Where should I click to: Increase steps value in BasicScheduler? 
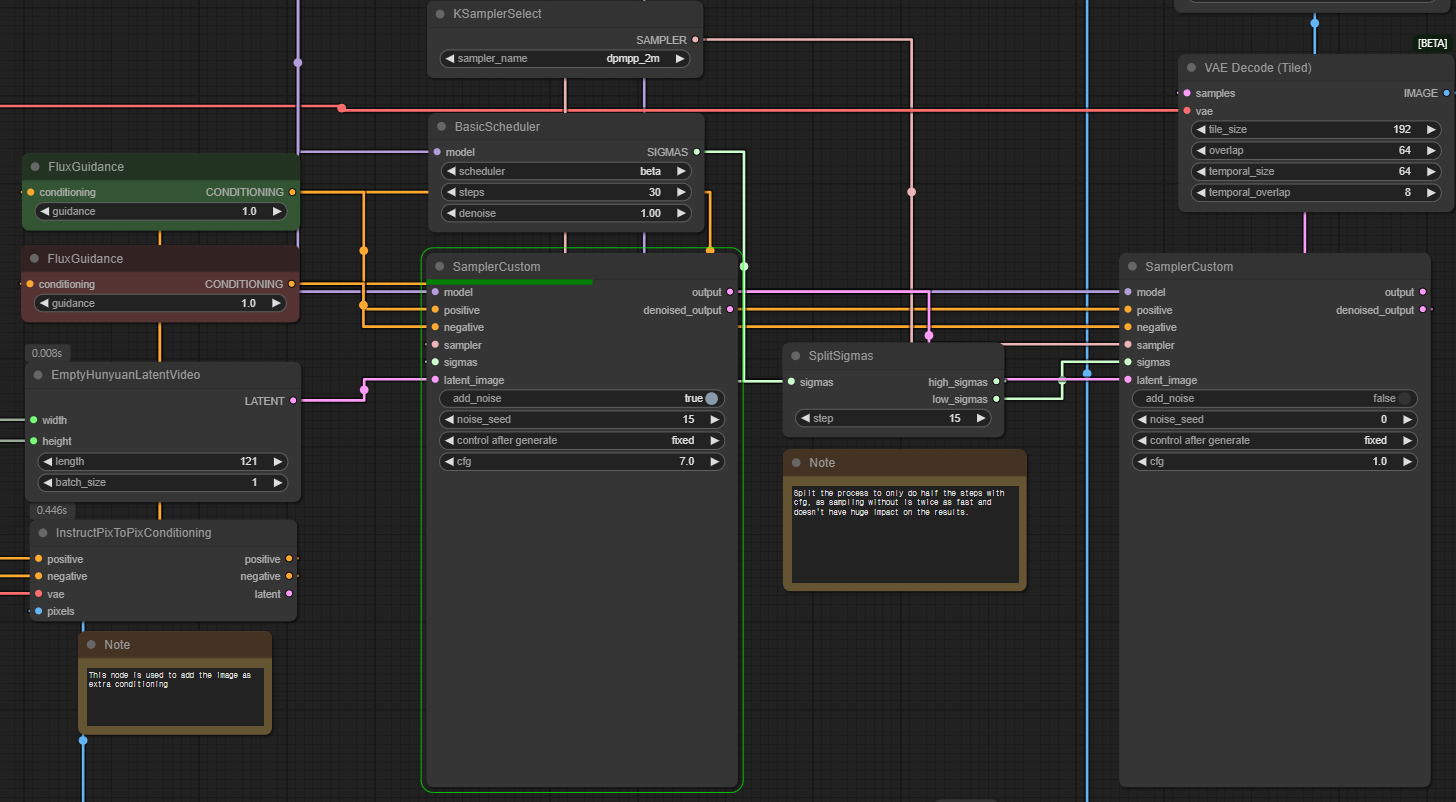[x=681, y=192]
